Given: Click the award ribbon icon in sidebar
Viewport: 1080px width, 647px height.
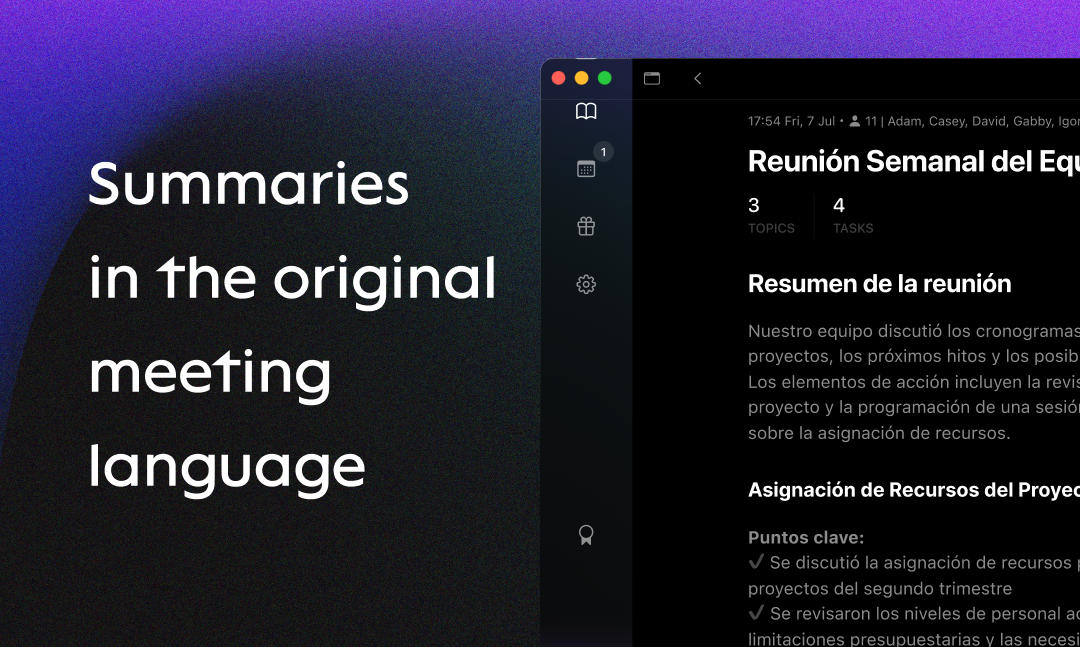Looking at the screenshot, I should tap(586, 535).
